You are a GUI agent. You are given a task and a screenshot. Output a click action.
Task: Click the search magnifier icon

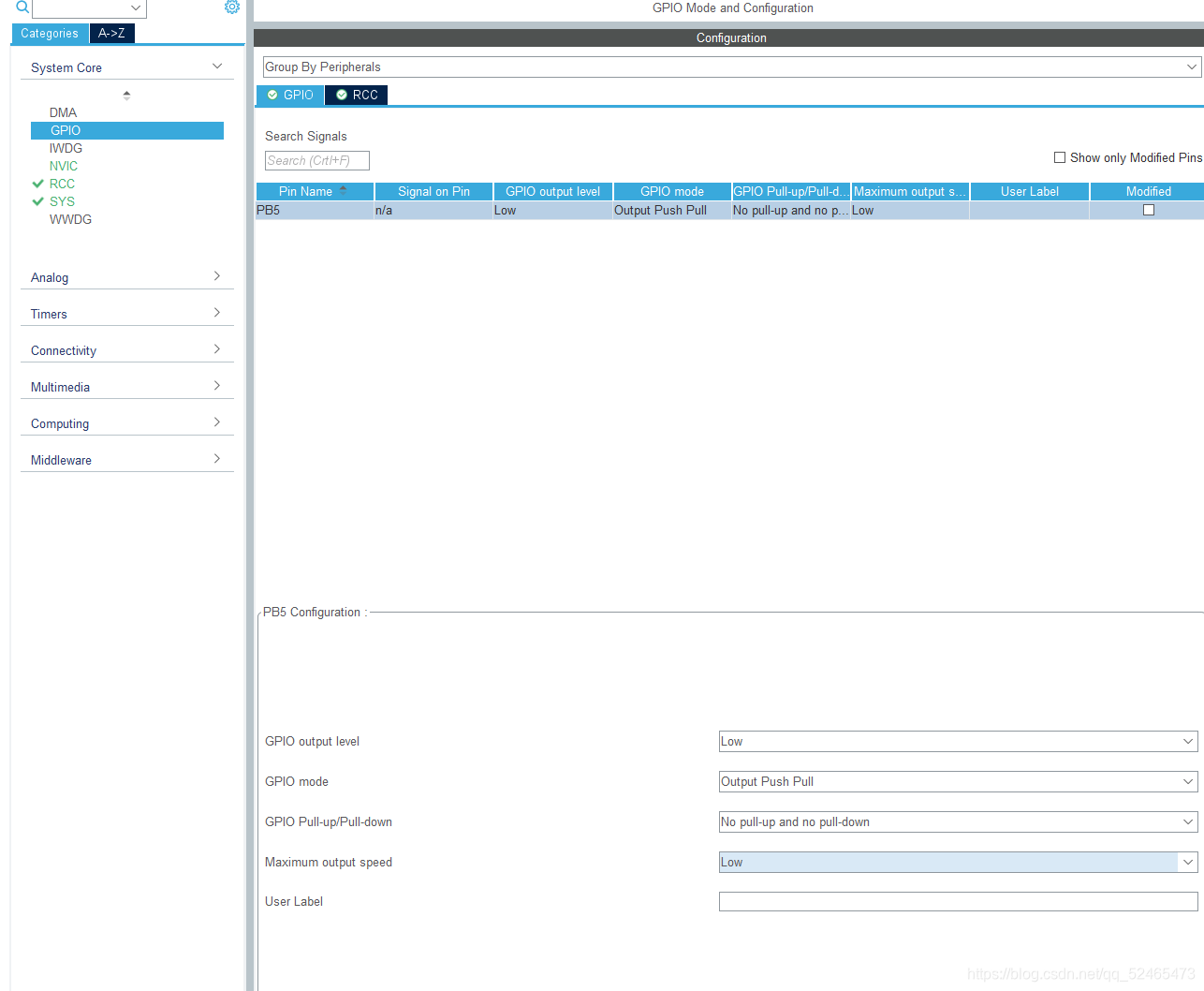coord(22,7)
